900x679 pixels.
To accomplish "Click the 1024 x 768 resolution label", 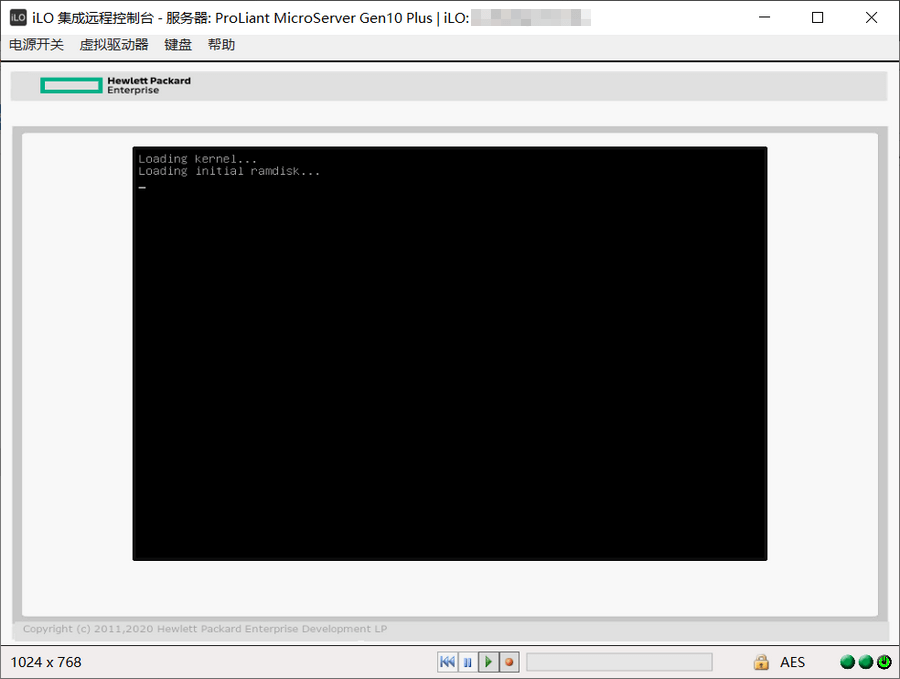I will [x=46, y=662].
